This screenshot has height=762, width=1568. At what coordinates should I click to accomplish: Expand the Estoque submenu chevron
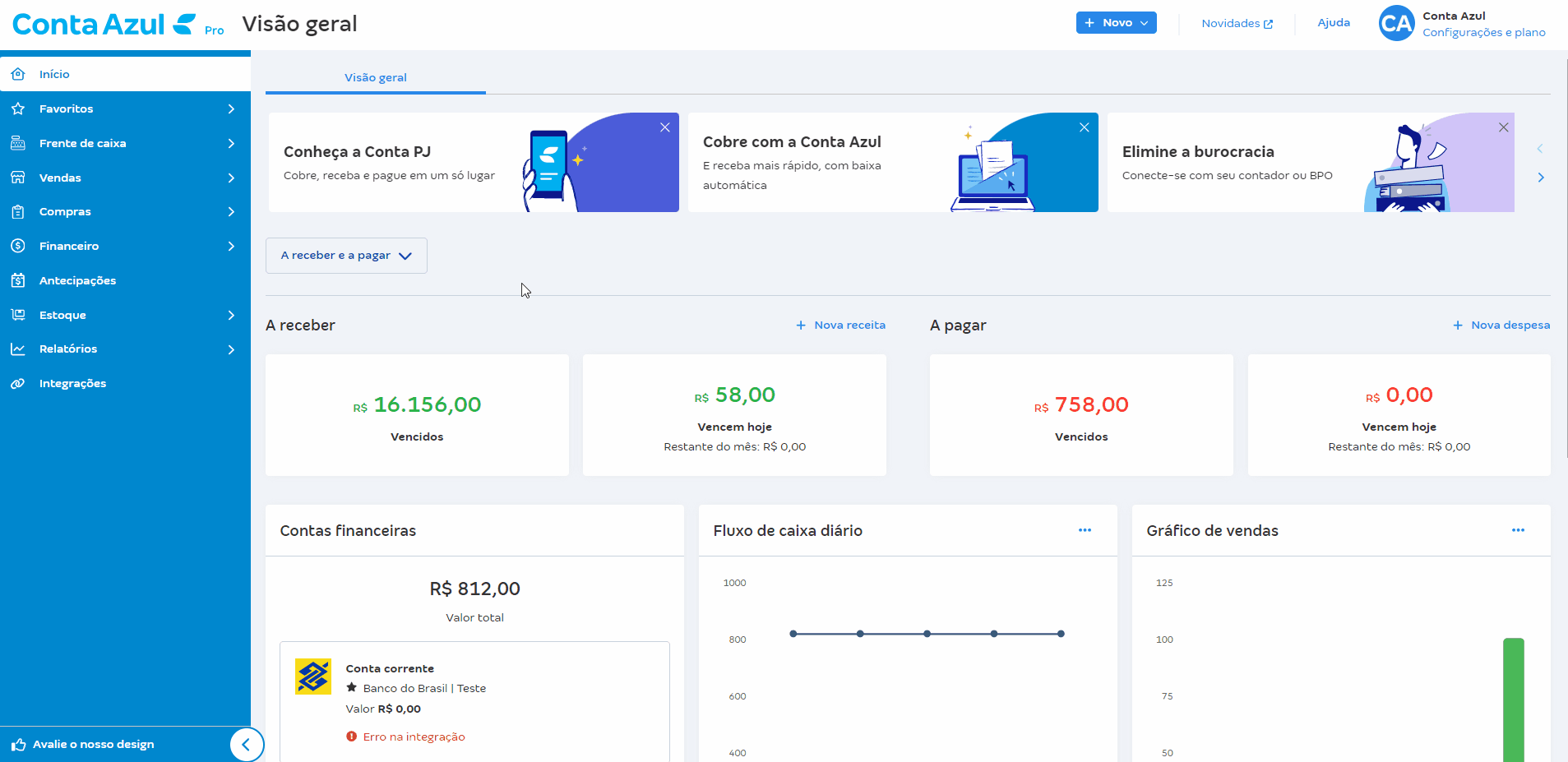pyautogui.click(x=231, y=315)
